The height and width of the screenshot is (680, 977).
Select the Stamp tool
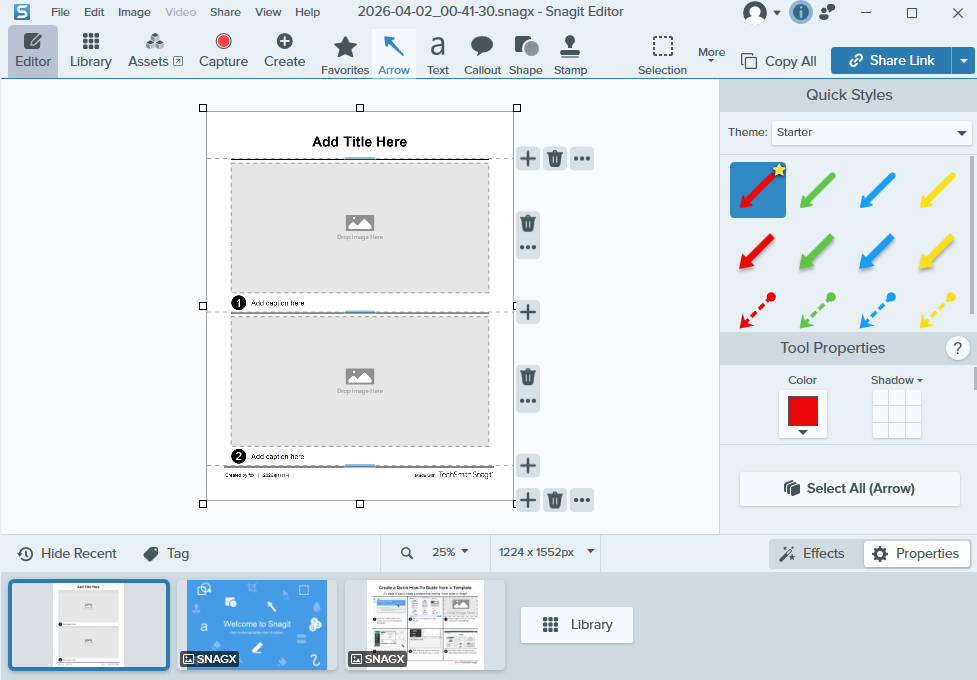[x=570, y=55]
